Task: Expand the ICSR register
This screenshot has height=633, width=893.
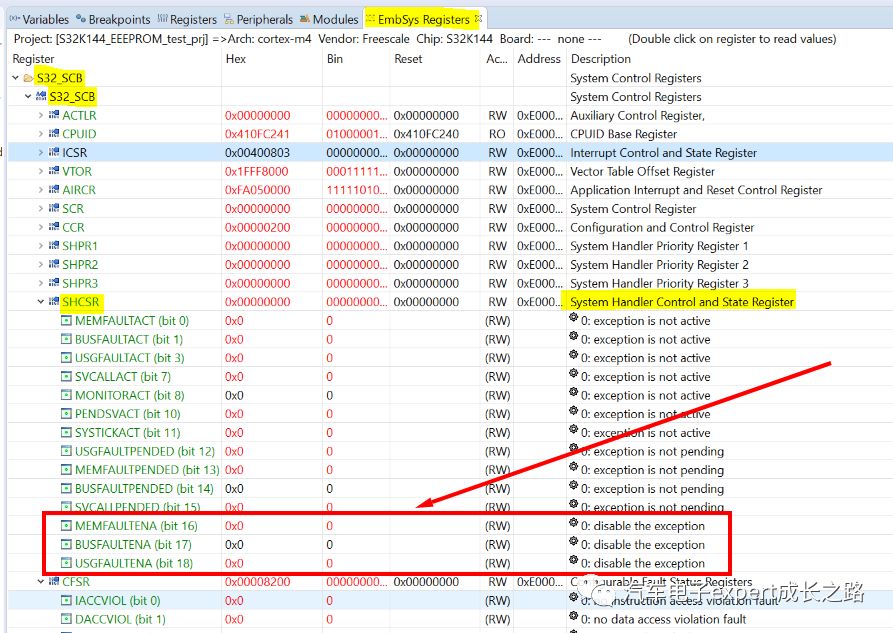Action: coord(40,152)
